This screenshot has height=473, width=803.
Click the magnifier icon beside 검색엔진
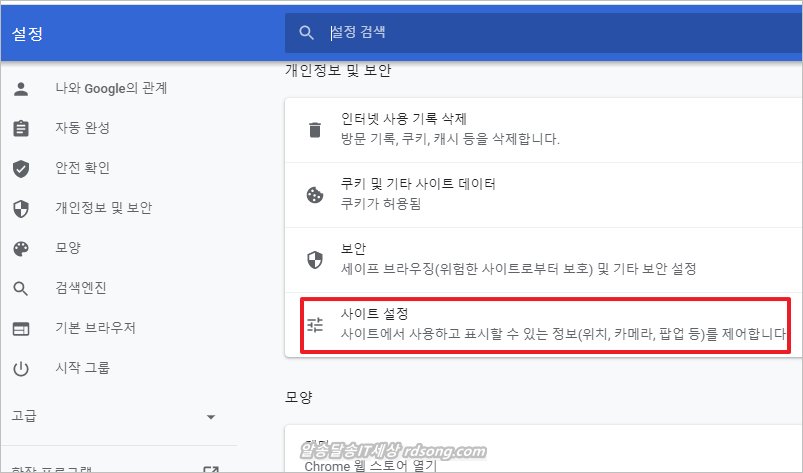click(21, 289)
